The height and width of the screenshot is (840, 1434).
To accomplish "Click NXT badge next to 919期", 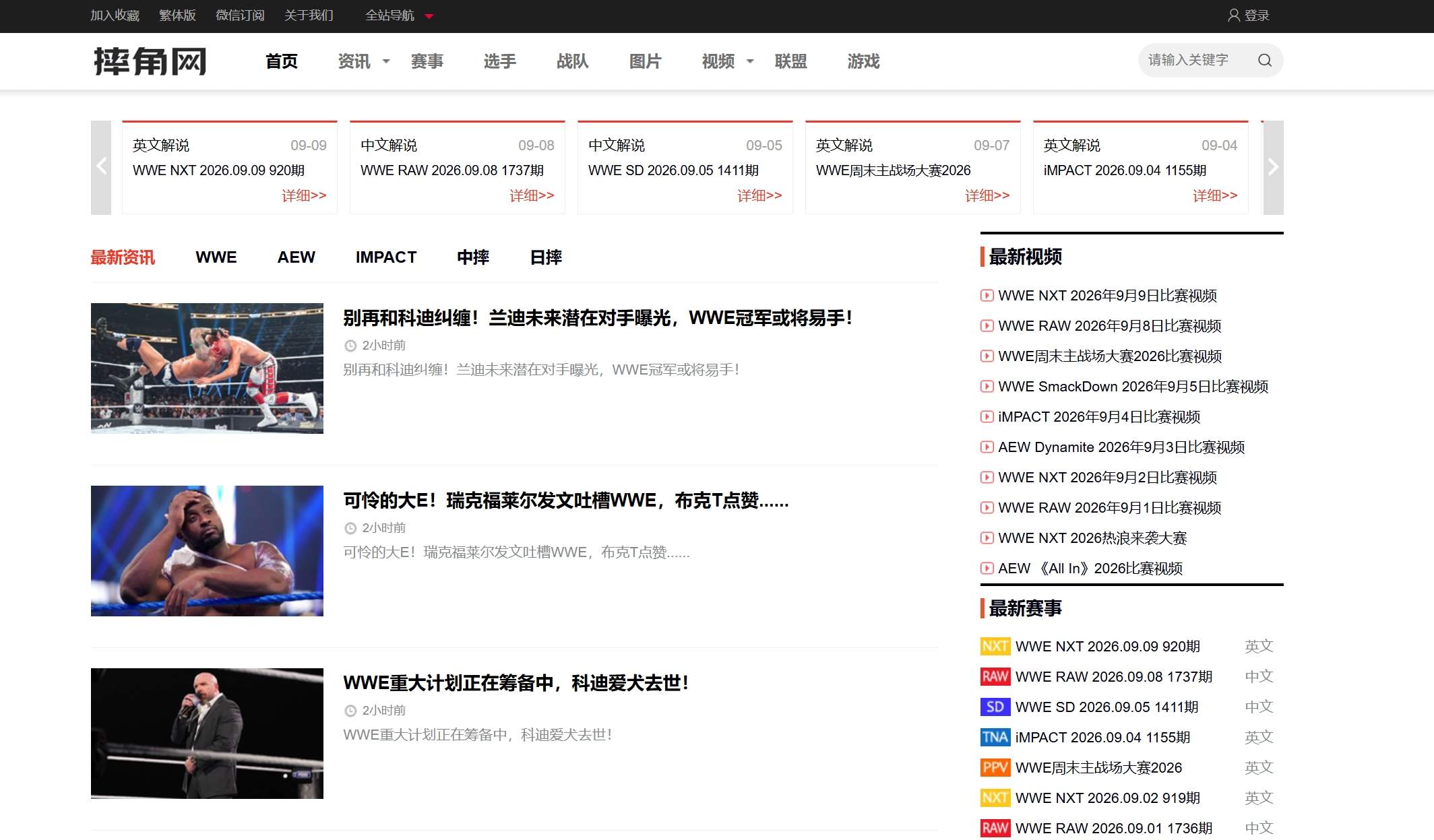I will click(x=995, y=798).
